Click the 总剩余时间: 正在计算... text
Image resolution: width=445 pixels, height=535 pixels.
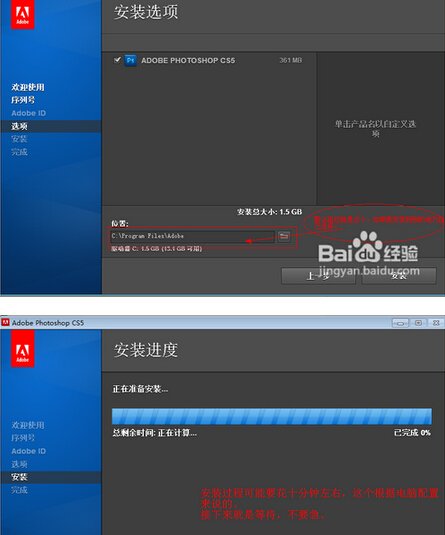[x=155, y=433]
